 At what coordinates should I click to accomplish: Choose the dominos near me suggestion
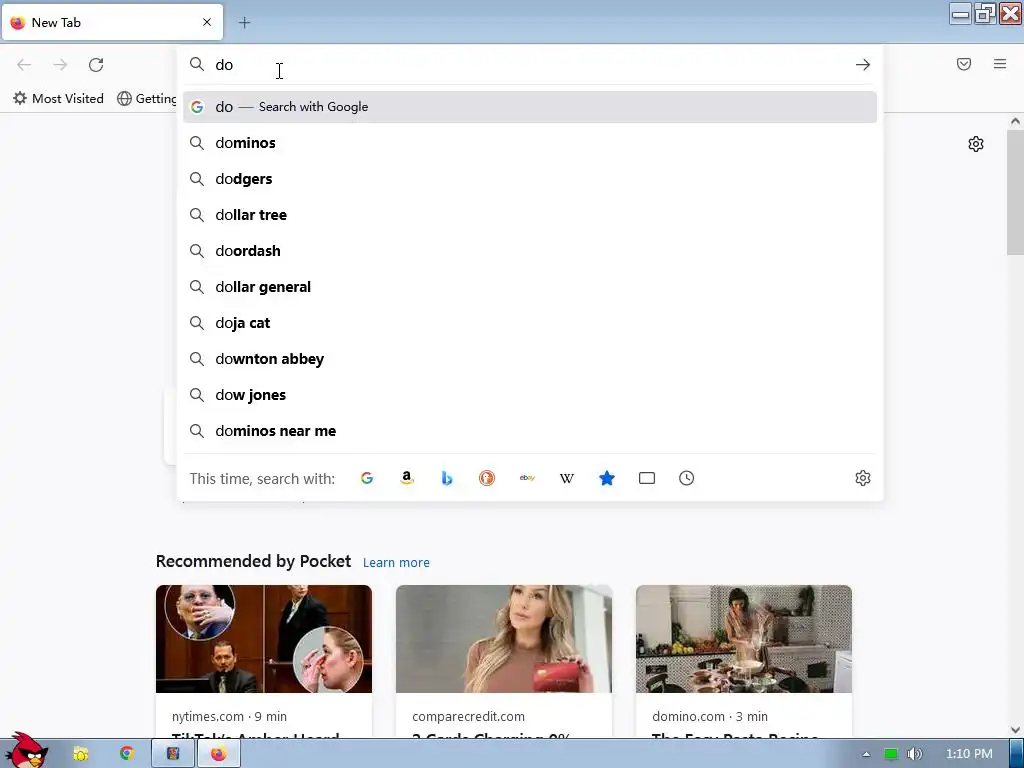[x=530, y=431]
